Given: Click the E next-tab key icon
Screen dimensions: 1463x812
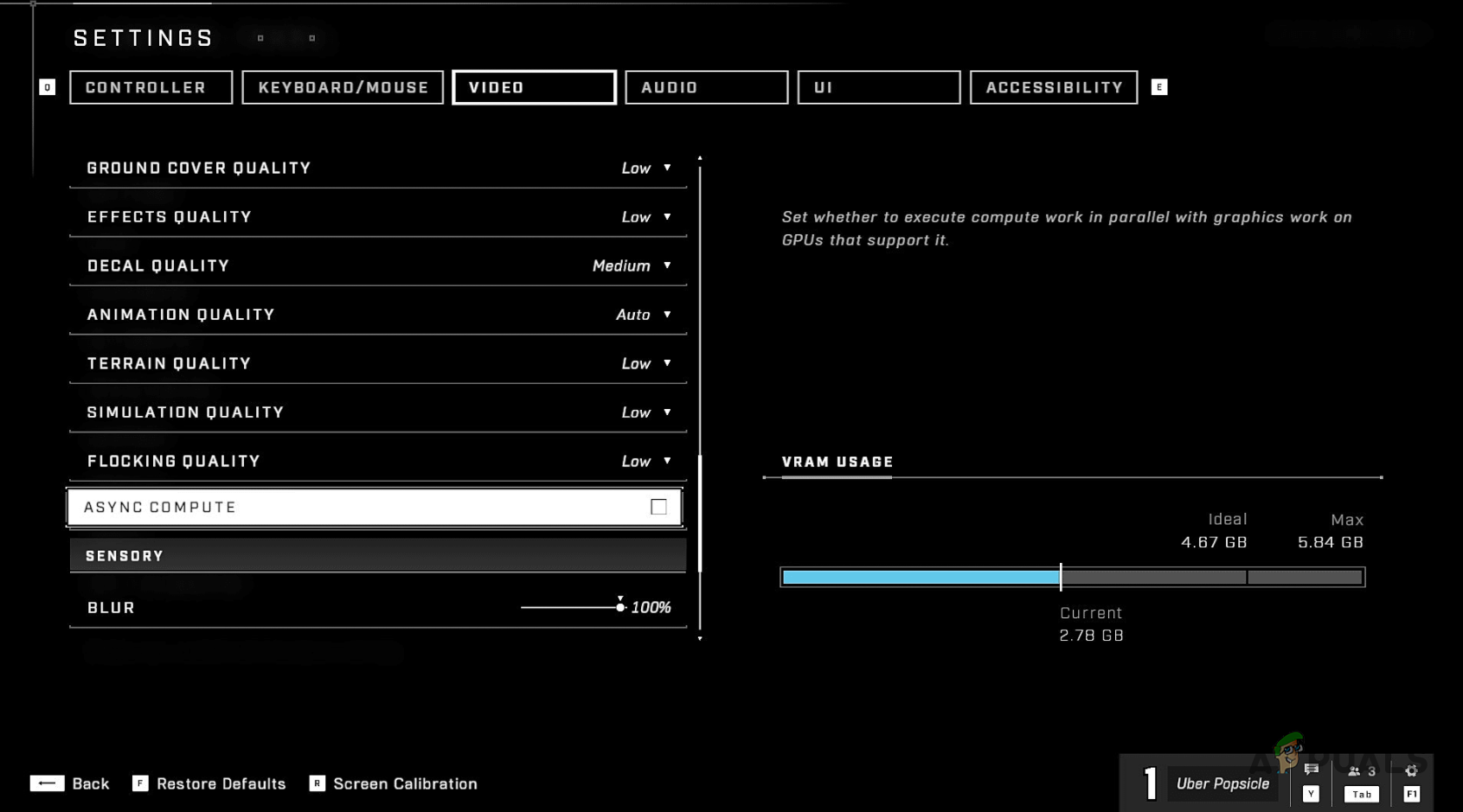Looking at the screenshot, I should tap(1159, 87).
